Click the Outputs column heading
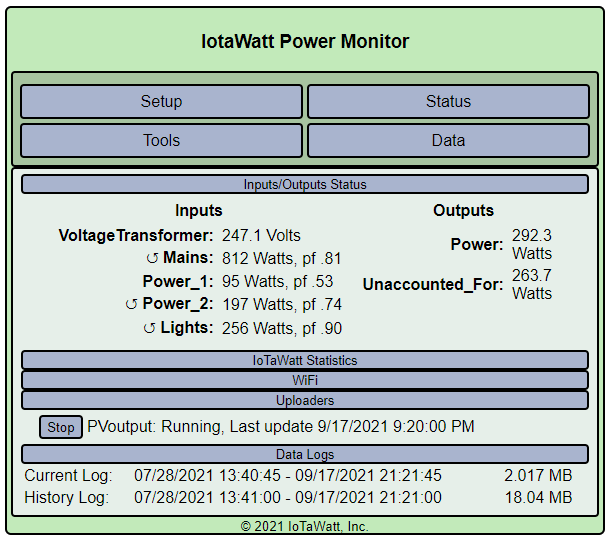The image size is (616, 543). coord(464,211)
